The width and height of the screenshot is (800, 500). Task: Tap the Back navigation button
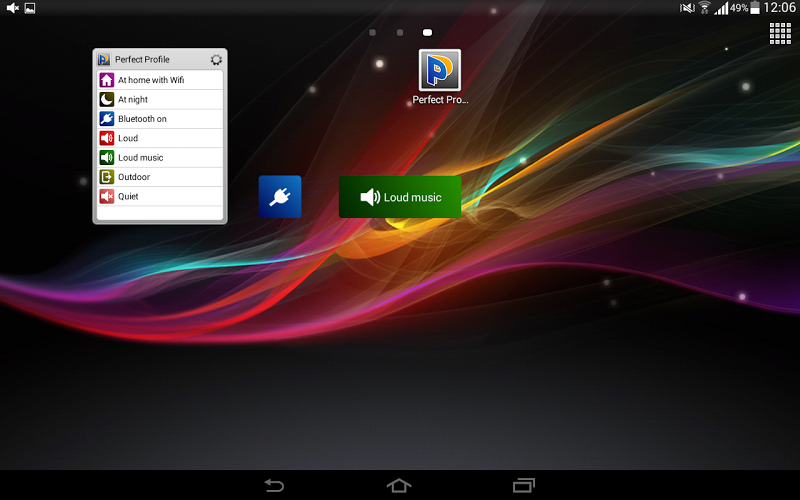pyautogui.click(x=274, y=485)
